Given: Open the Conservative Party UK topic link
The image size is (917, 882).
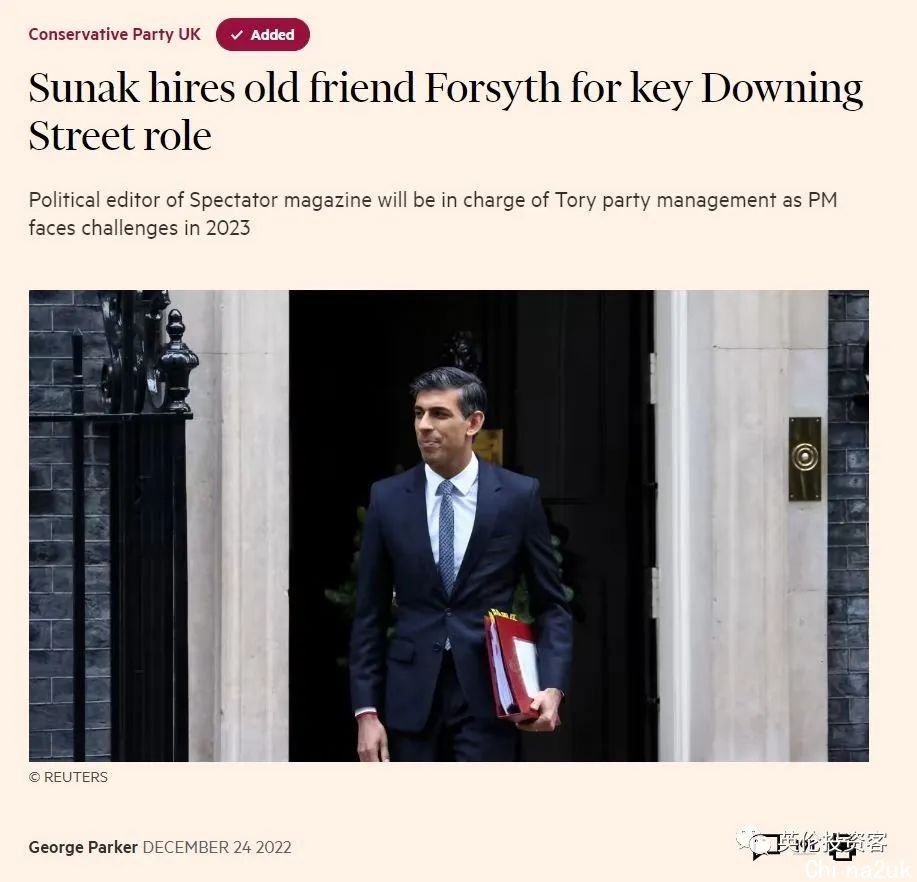Looking at the screenshot, I should click(115, 35).
